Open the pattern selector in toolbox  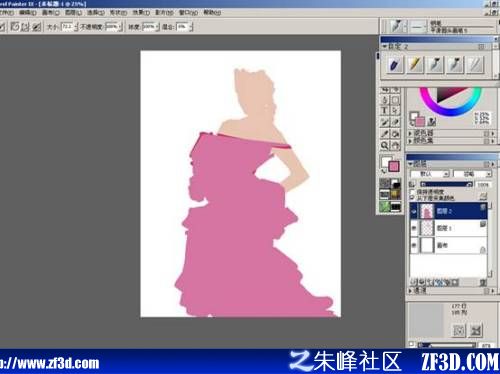385,195
